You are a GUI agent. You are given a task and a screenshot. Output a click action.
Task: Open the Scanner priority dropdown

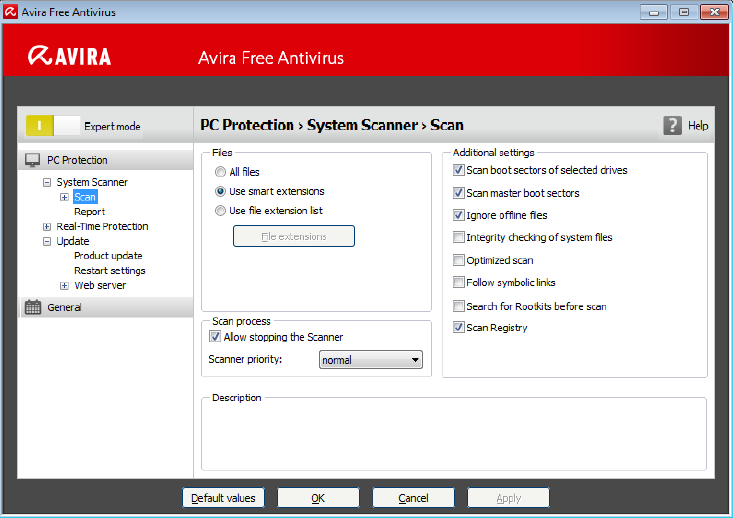pyautogui.click(x=371, y=360)
